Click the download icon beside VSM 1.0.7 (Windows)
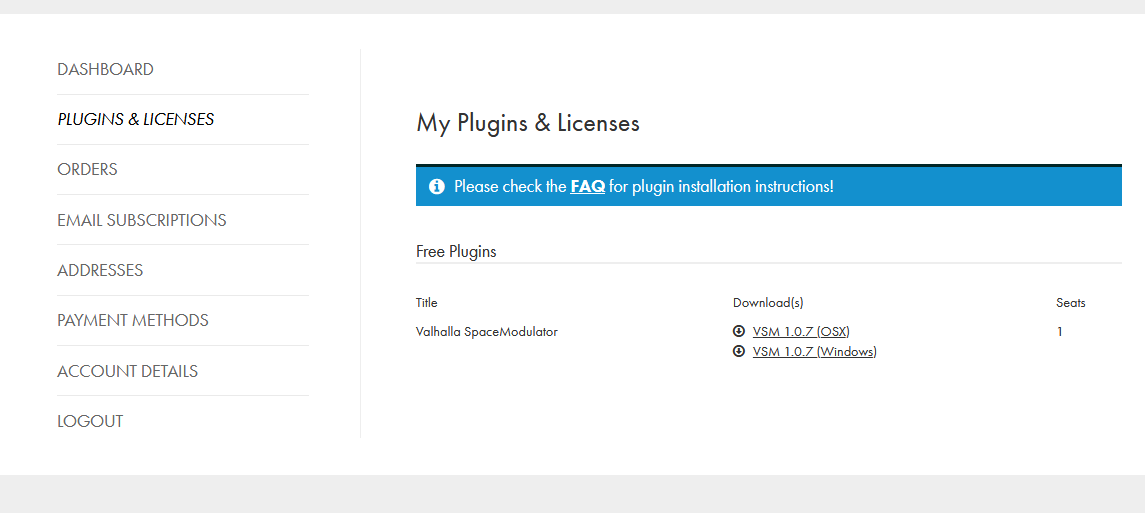Screen dimensions: 1145x513 [x=738, y=352]
